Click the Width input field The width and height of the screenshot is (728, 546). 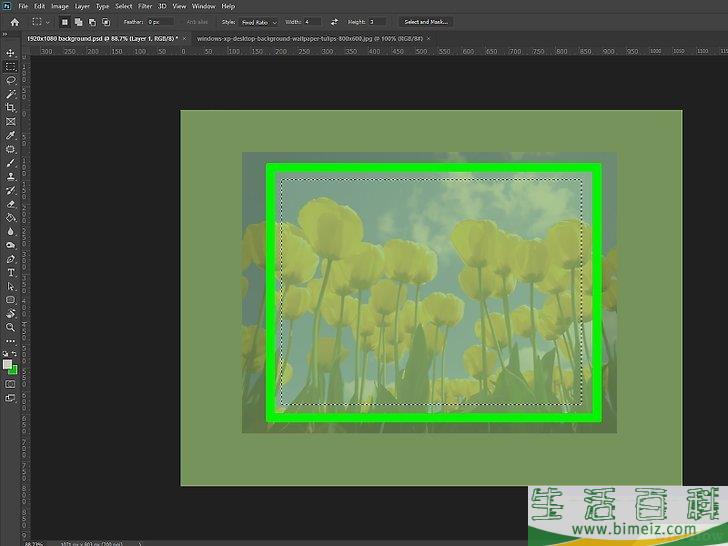click(x=312, y=22)
